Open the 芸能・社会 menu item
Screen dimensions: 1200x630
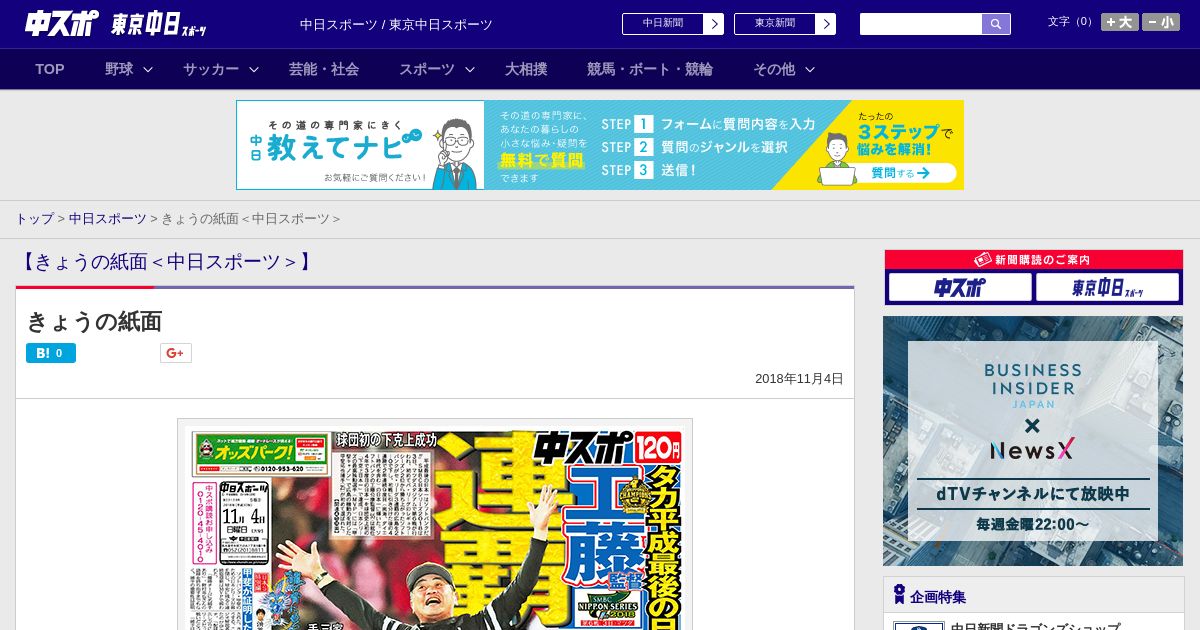tap(324, 69)
